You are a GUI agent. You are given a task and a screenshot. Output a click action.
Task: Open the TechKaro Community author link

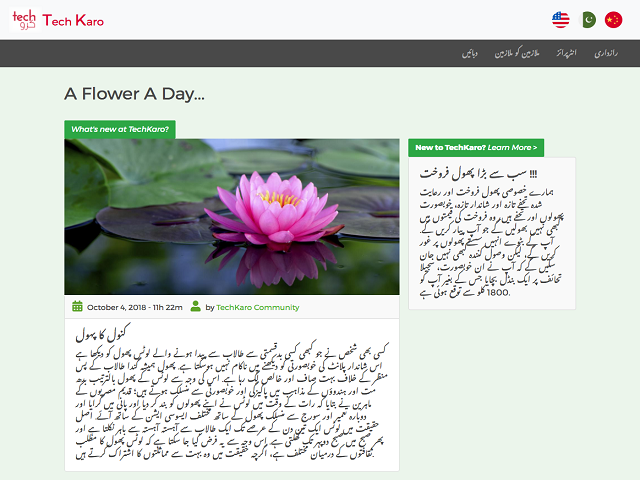click(258, 307)
